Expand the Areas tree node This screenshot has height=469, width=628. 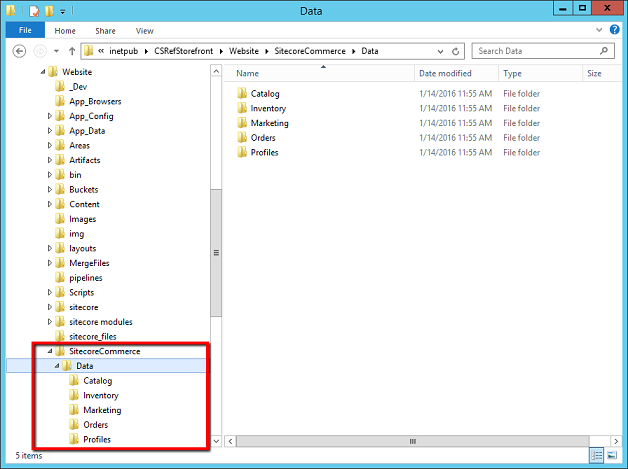click(50, 145)
